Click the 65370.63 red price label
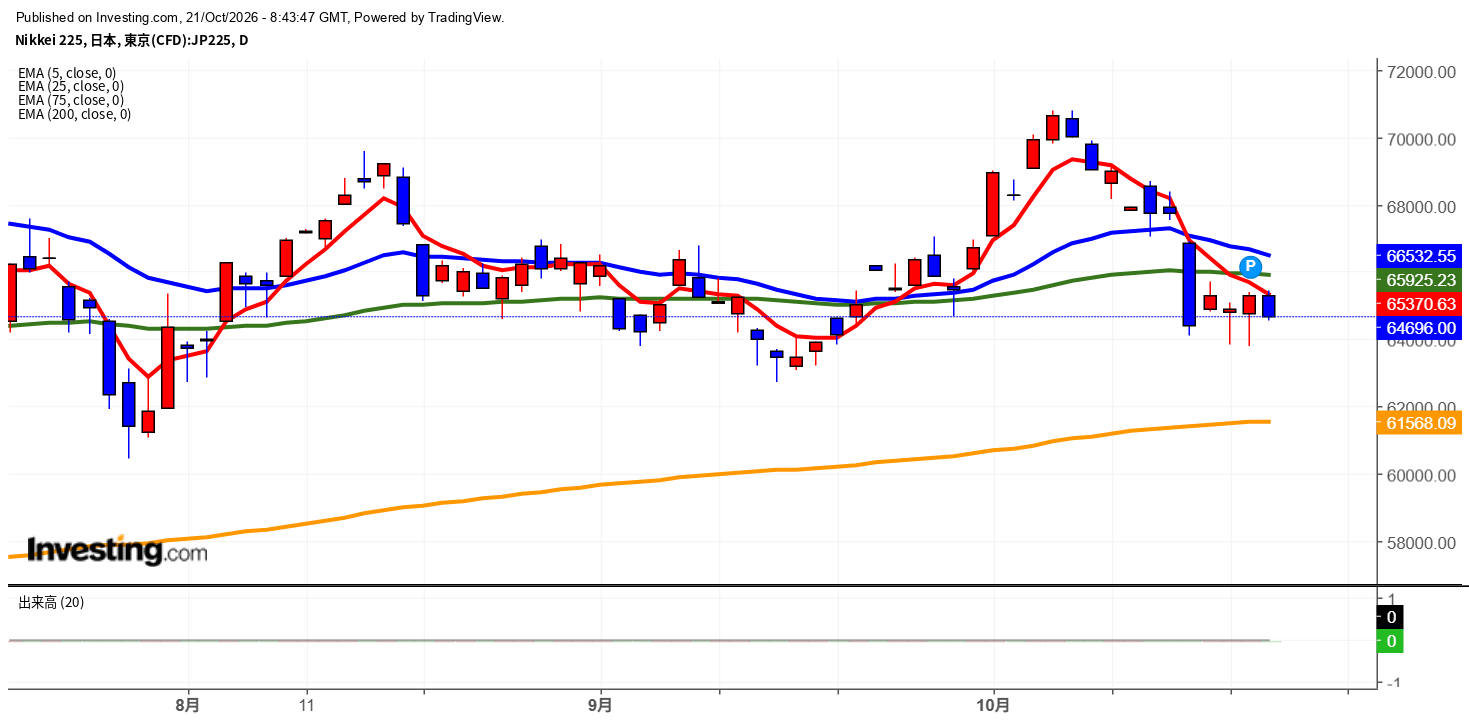 point(1420,303)
